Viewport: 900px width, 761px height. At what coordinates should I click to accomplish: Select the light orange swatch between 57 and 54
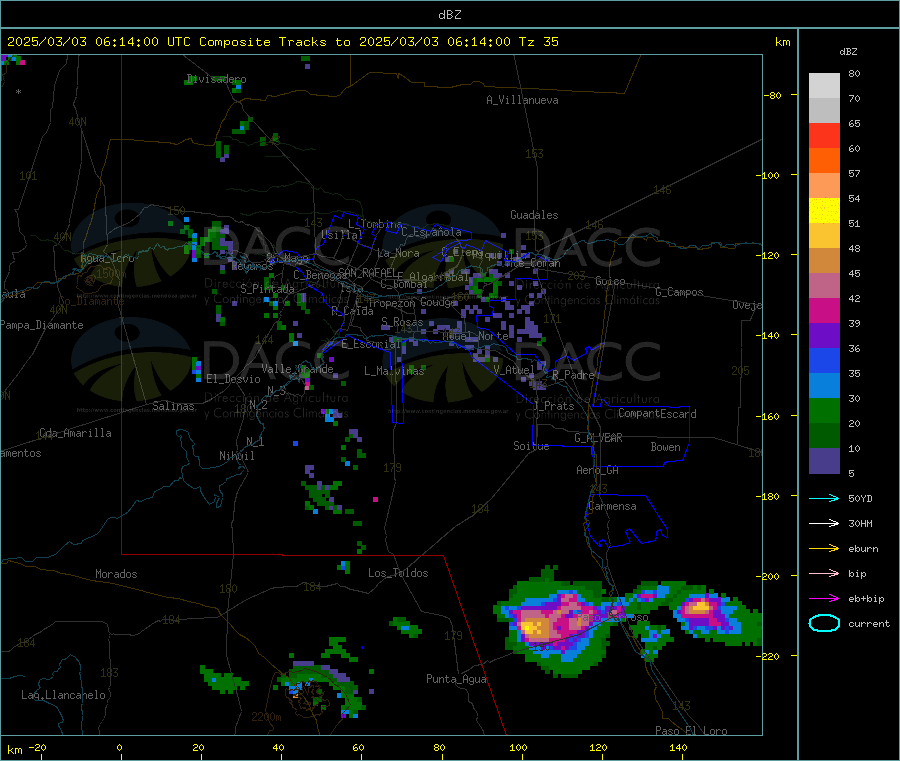(824, 186)
